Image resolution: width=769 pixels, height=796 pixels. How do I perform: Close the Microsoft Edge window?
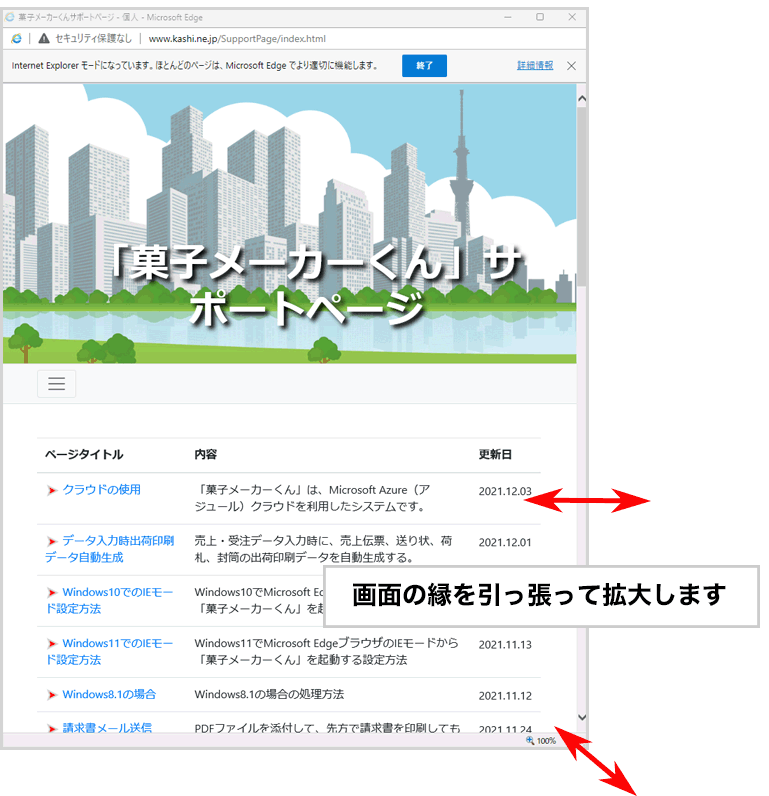point(572,17)
